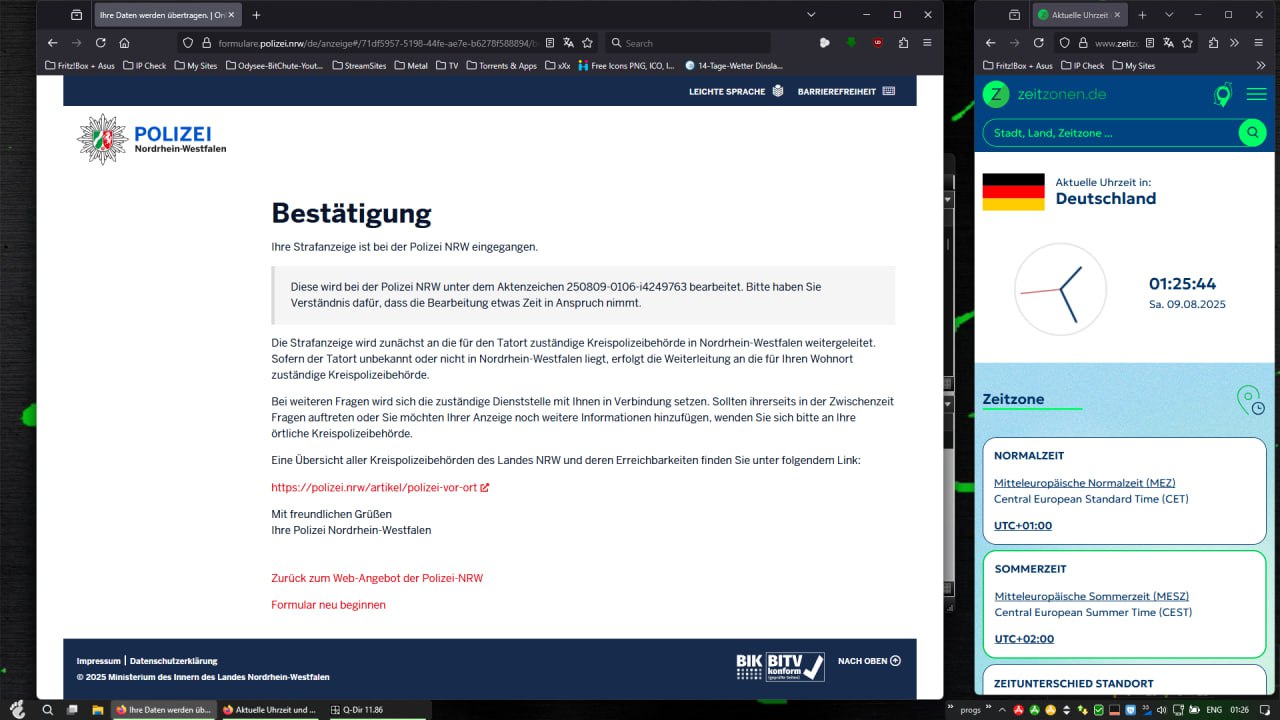Show the padlock site info for formulare.polizei.nrw

point(207,43)
